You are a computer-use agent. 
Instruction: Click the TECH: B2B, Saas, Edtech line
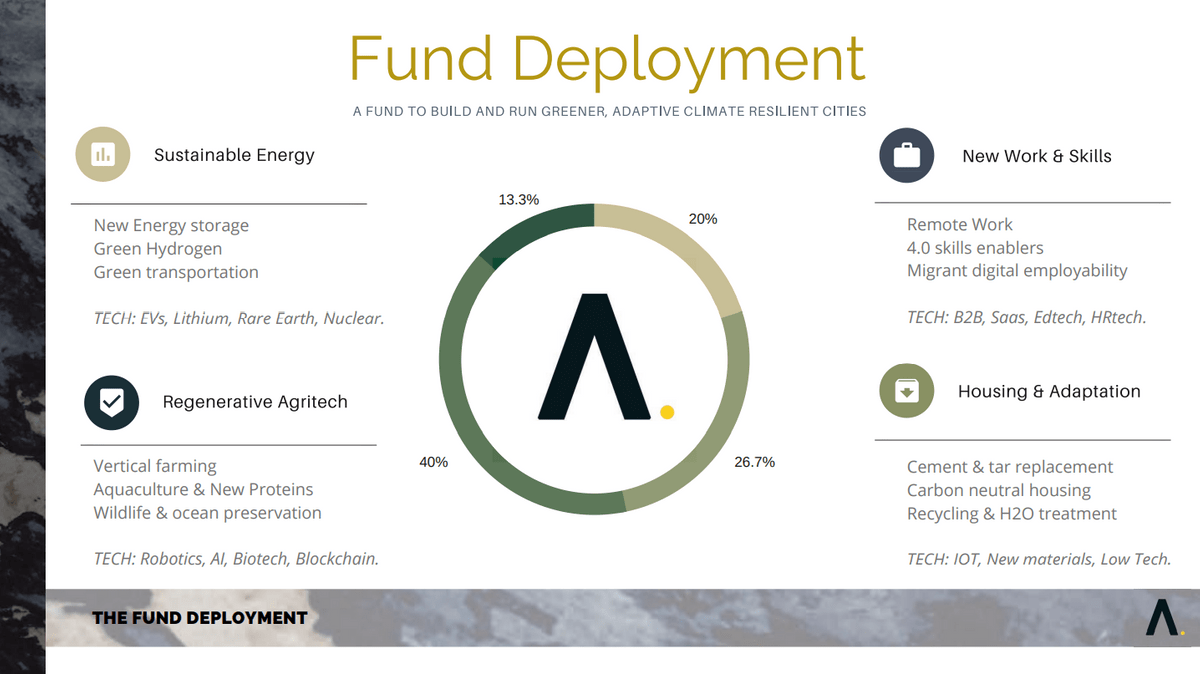tap(1027, 318)
